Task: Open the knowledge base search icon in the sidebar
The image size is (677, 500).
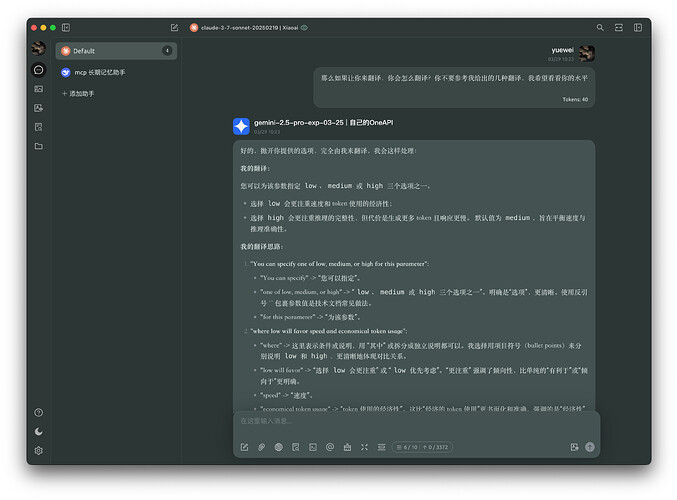Action: (38, 127)
